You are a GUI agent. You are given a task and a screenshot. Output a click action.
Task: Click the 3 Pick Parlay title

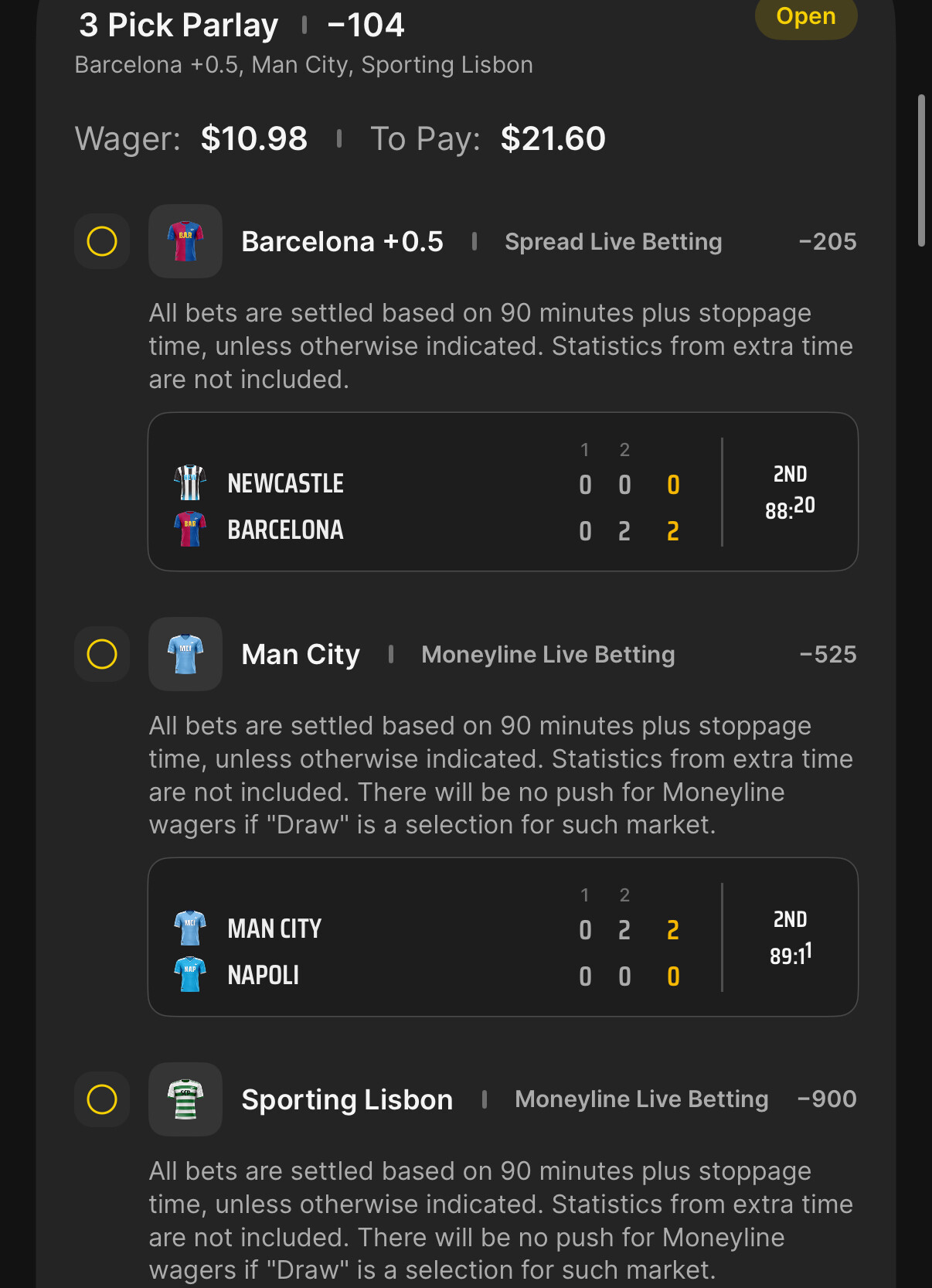click(179, 26)
